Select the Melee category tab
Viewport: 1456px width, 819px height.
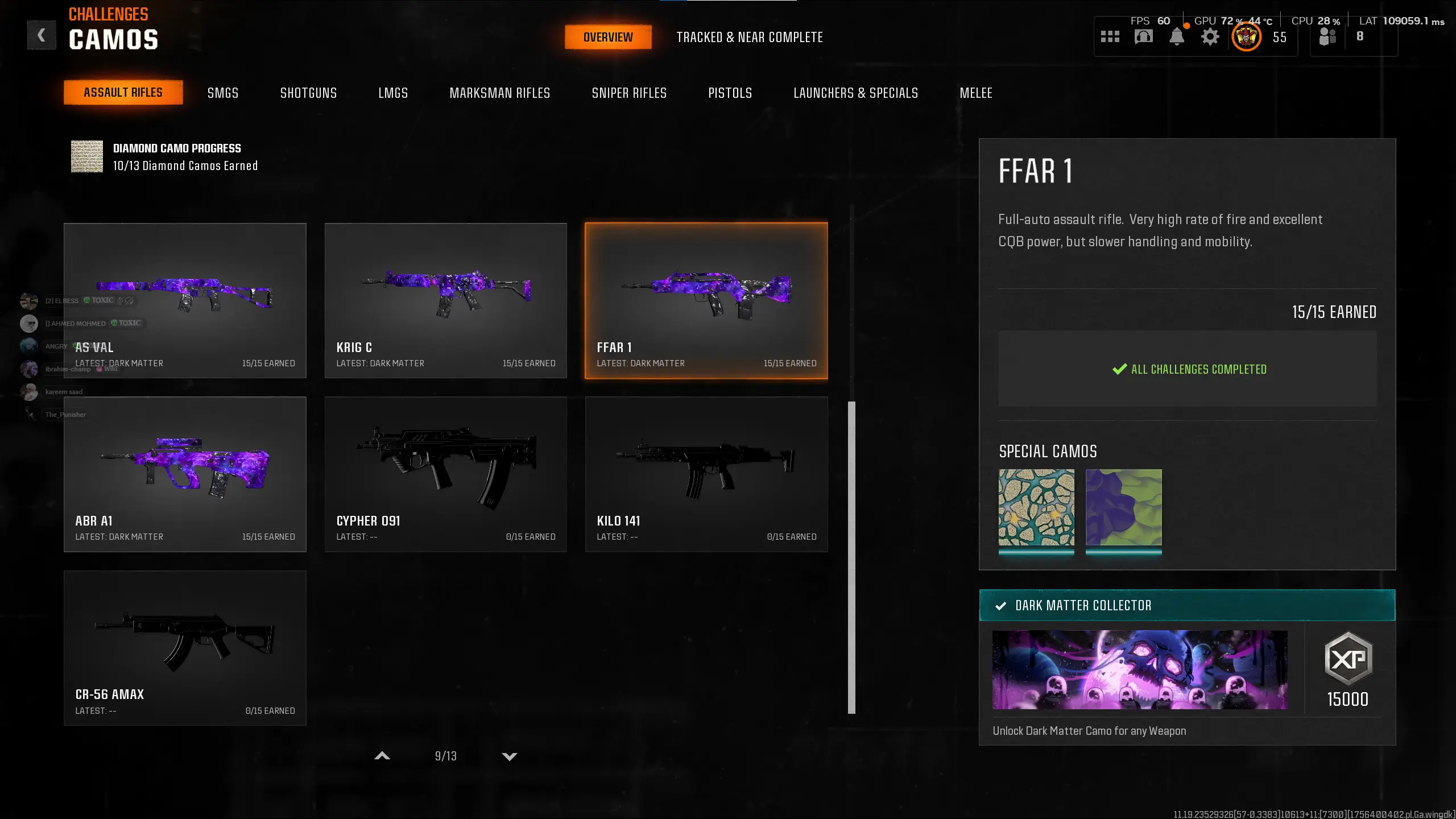click(976, 93)
